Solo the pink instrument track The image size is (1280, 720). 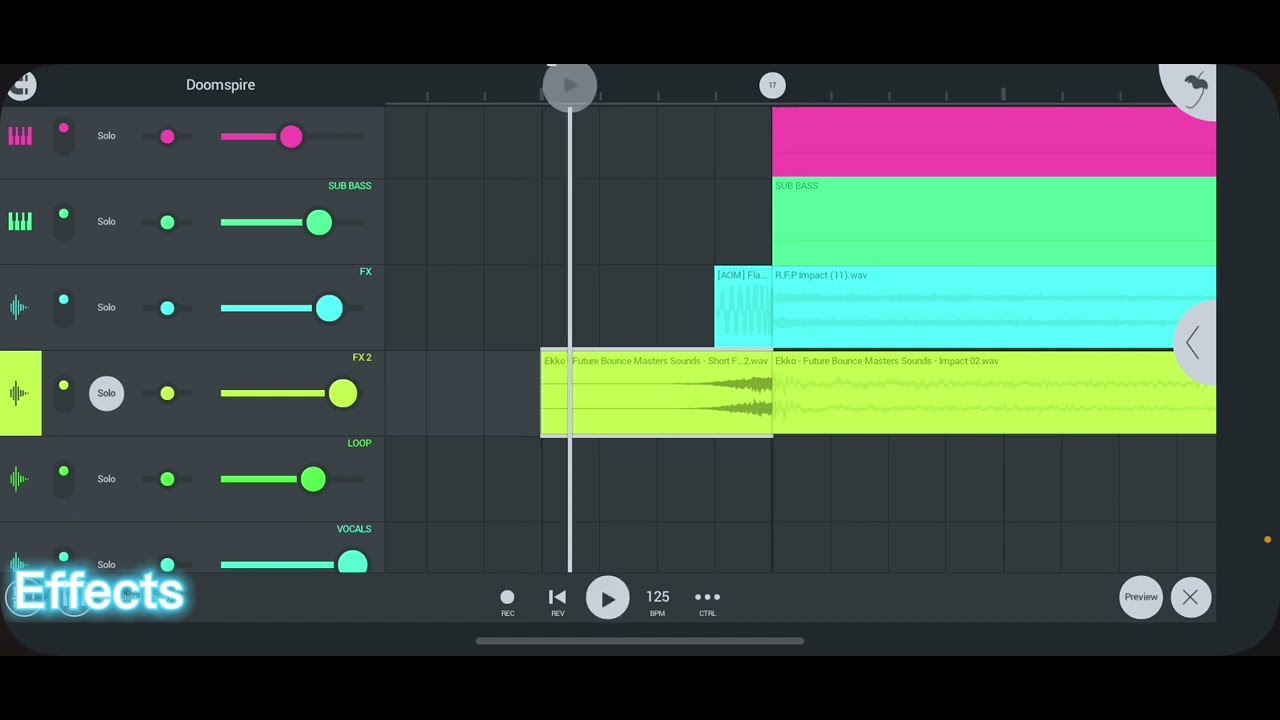tap(106, 136)
